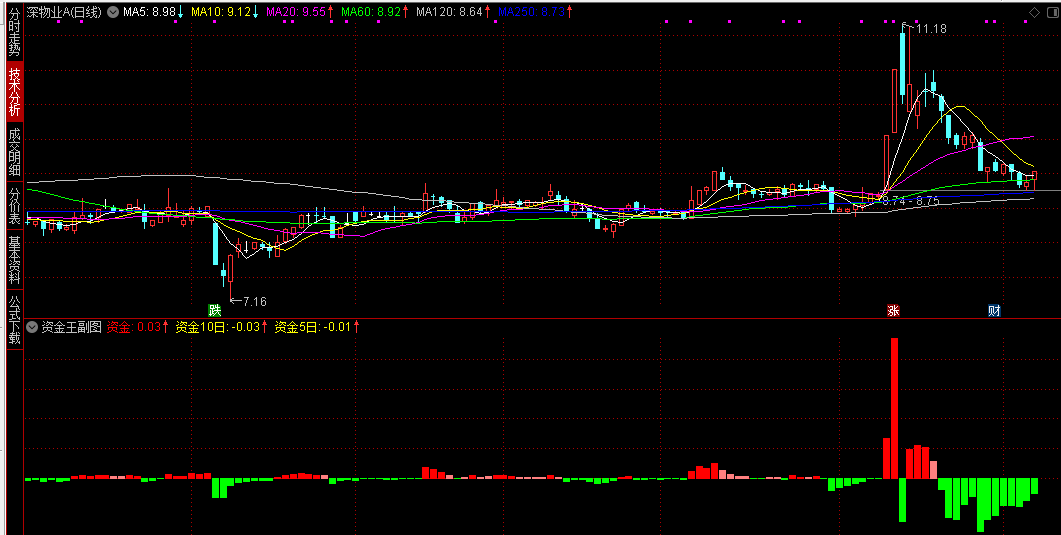This screenshot has width=1061, height=535.
Task: Click the tall cyan candle below 11.18
Action: coord(903,66)
